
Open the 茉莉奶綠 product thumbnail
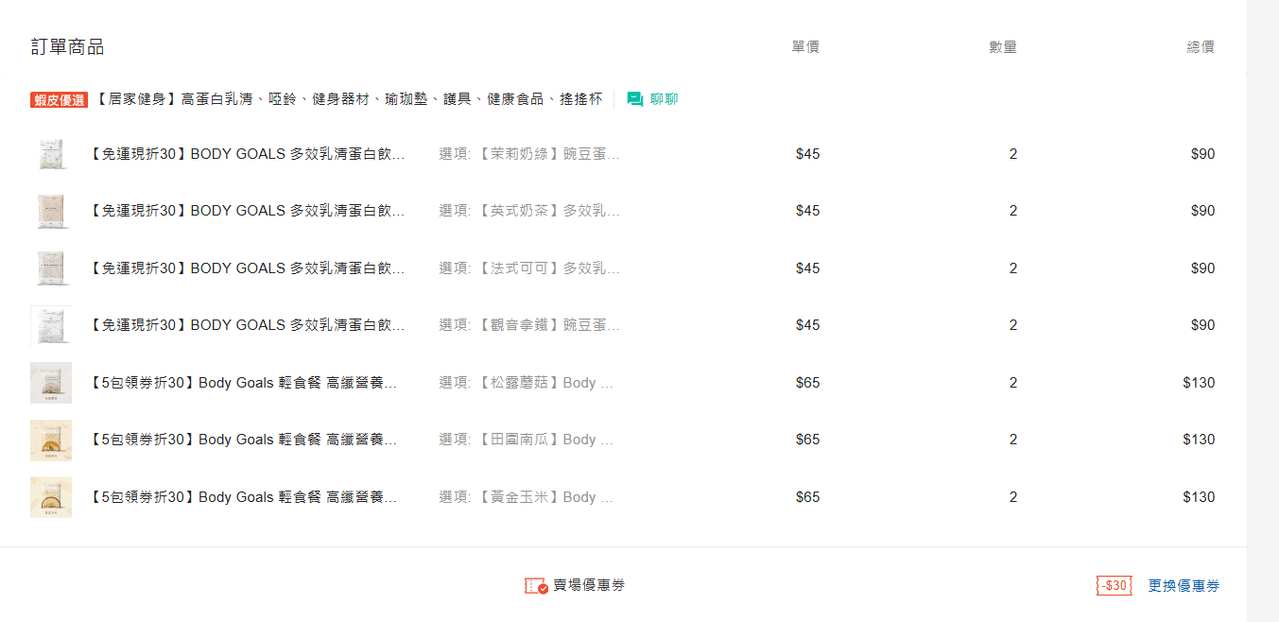pos(51,154)
